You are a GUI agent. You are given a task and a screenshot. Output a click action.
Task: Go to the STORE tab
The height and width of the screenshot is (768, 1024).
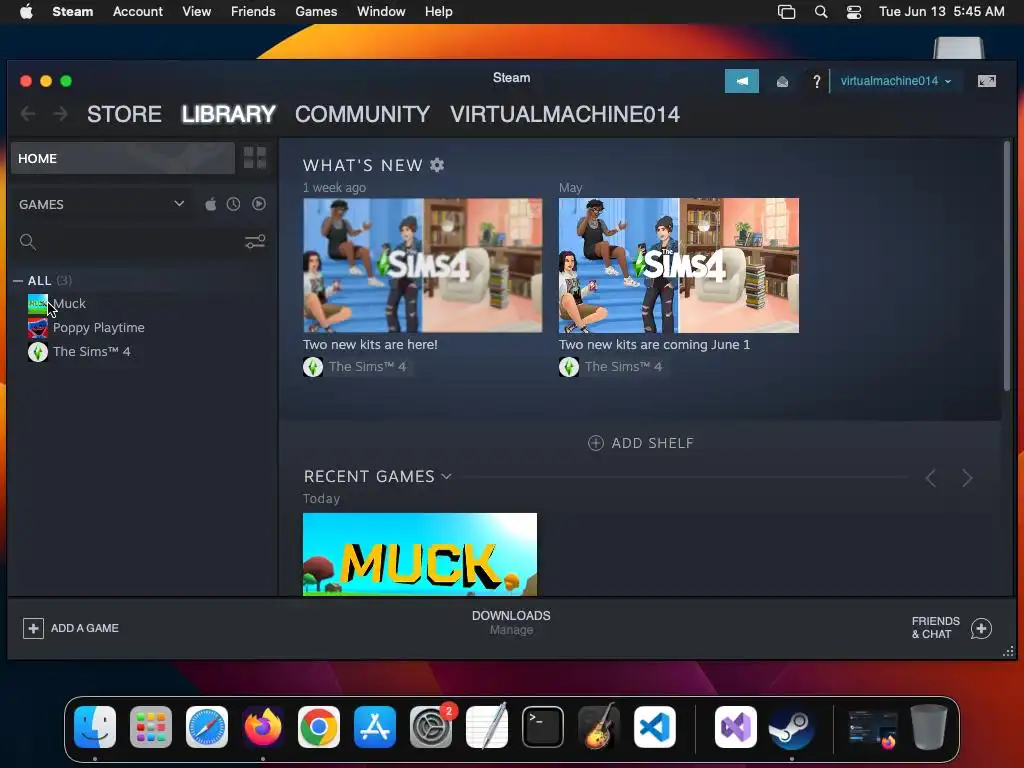pos(124,114)
